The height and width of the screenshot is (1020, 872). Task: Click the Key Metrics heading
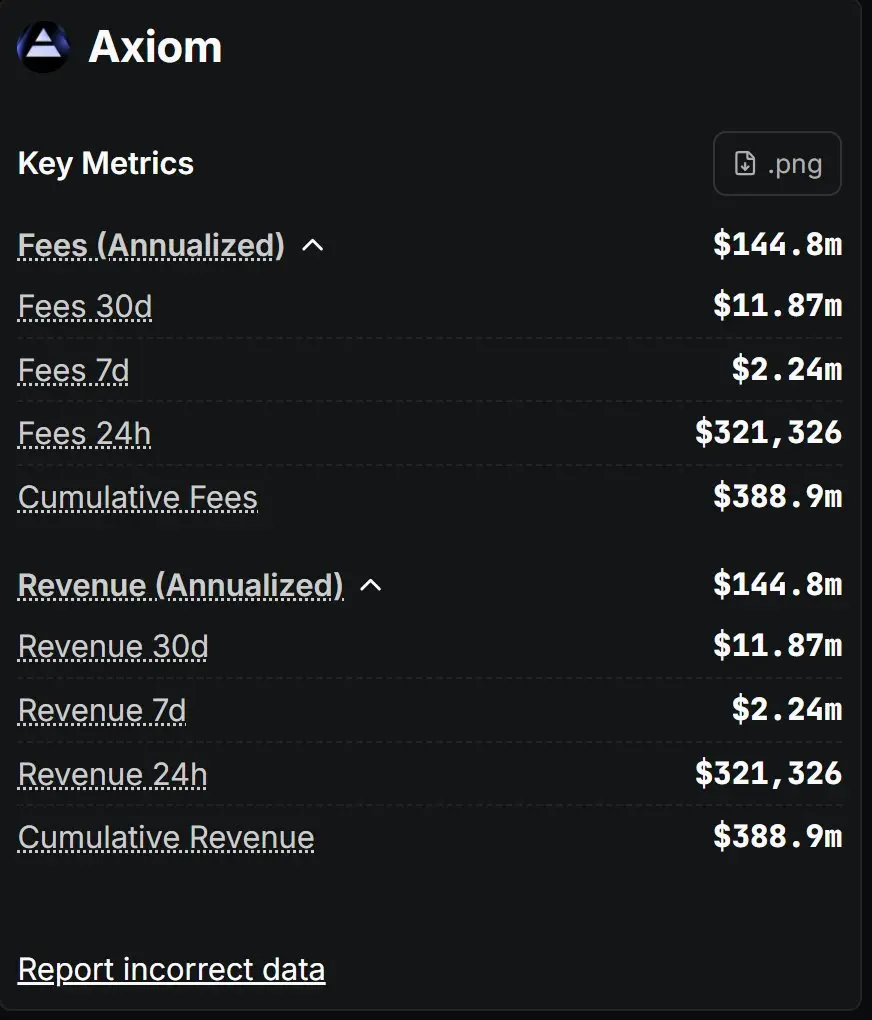click(x=106, y=163)
